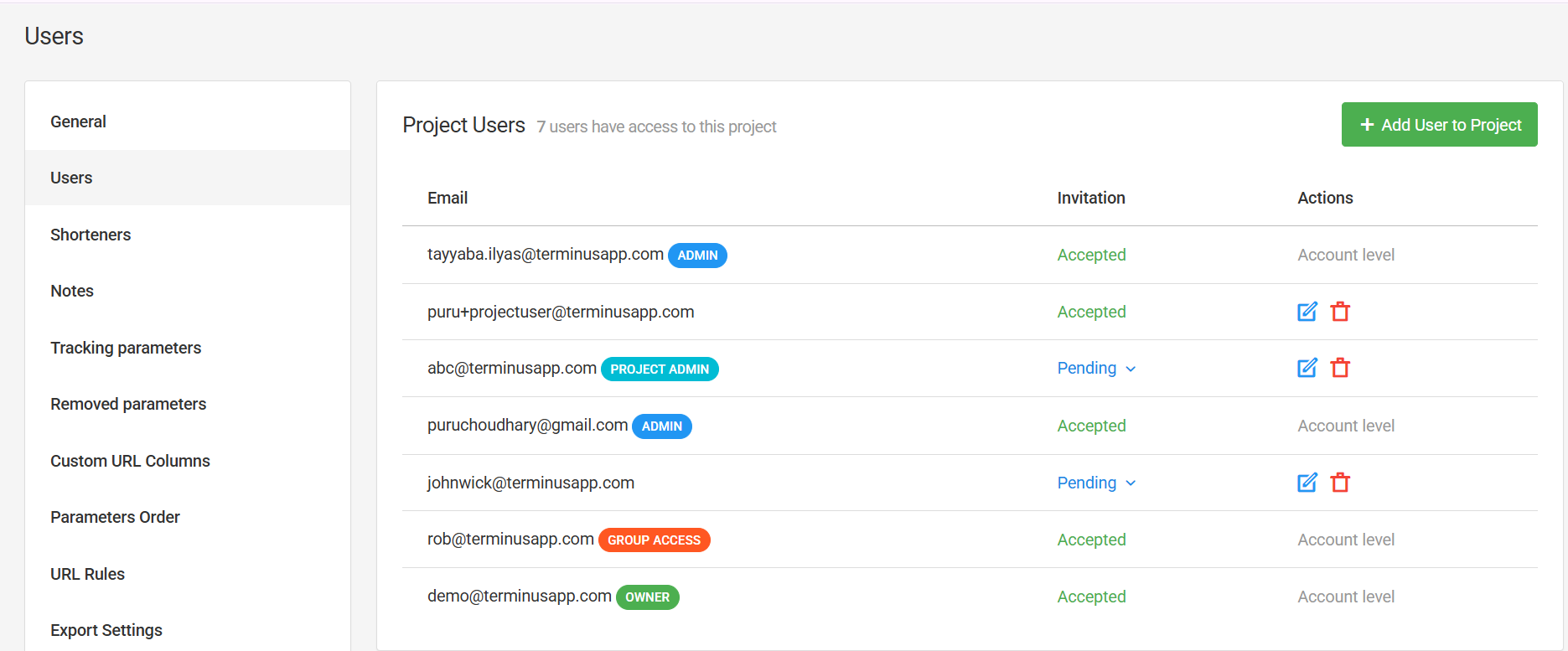Screen dimensions: 1568x651
Task: Click the Email column header
Action: 448,198
